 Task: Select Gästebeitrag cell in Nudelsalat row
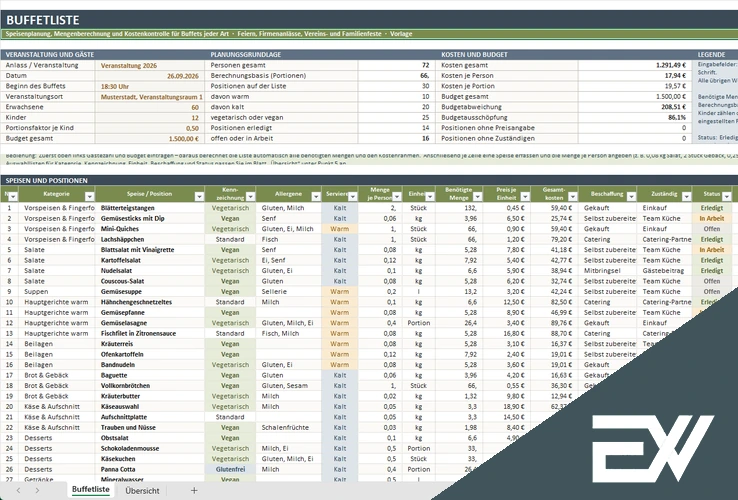664,271
